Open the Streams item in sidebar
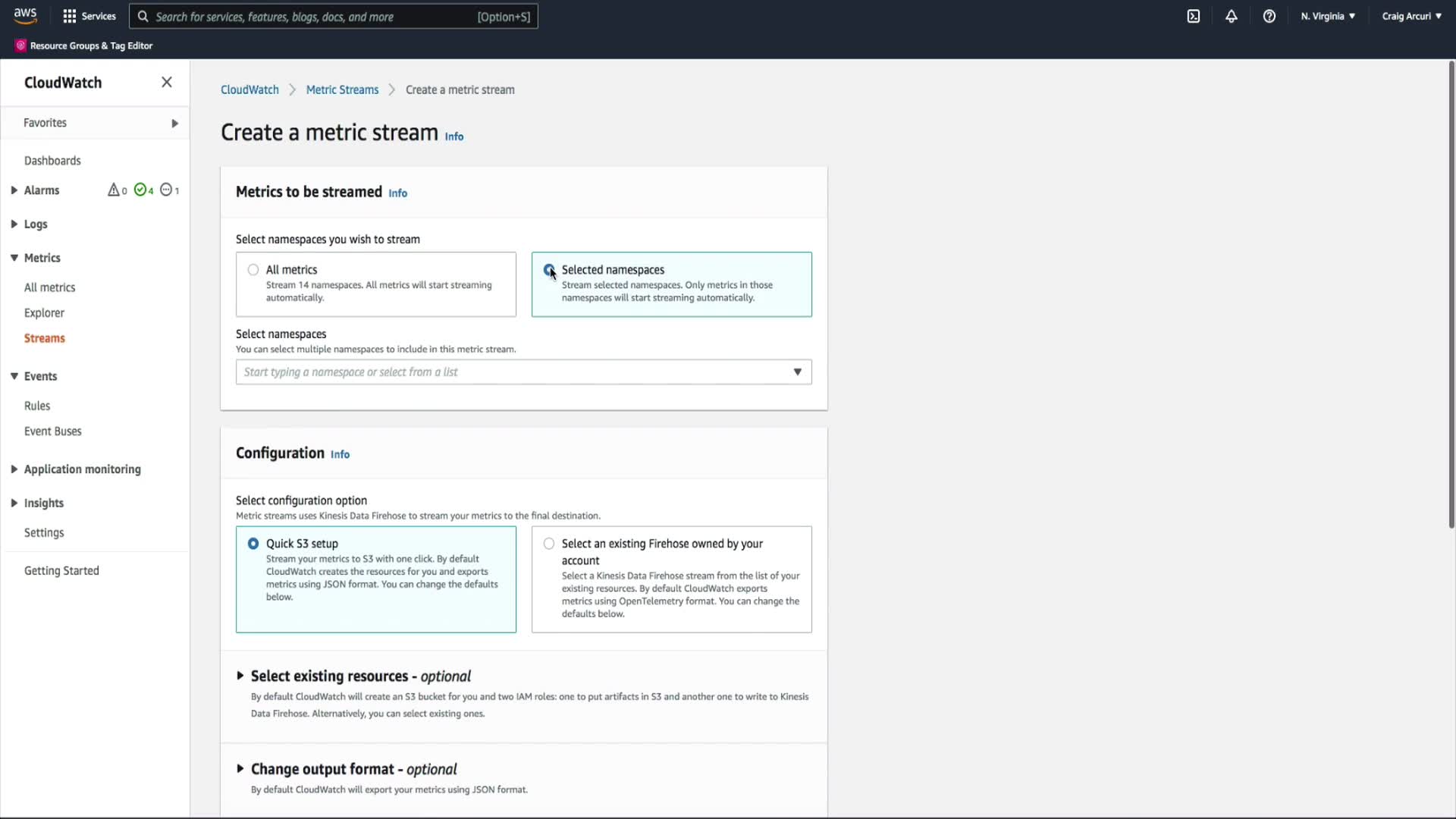 [x=45, y=338]
